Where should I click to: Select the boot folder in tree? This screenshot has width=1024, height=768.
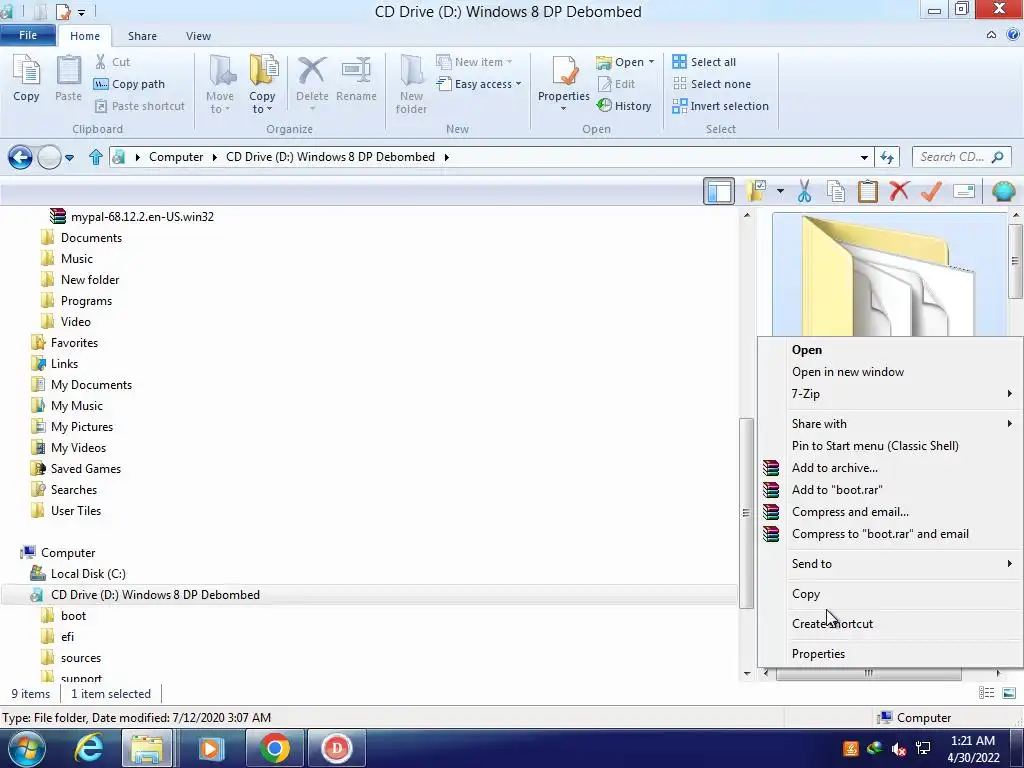click(72, 616)
